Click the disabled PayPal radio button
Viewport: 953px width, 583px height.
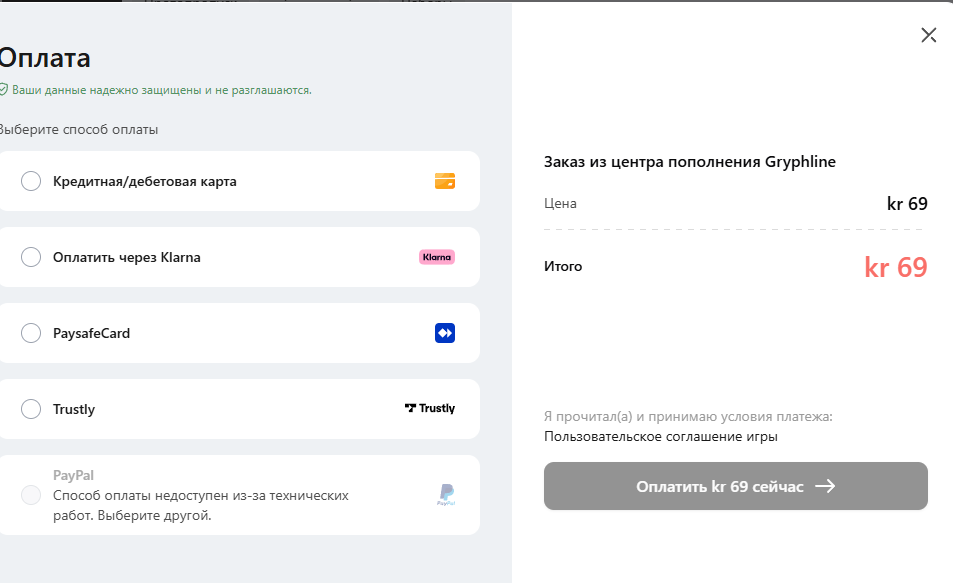(31, 495)
